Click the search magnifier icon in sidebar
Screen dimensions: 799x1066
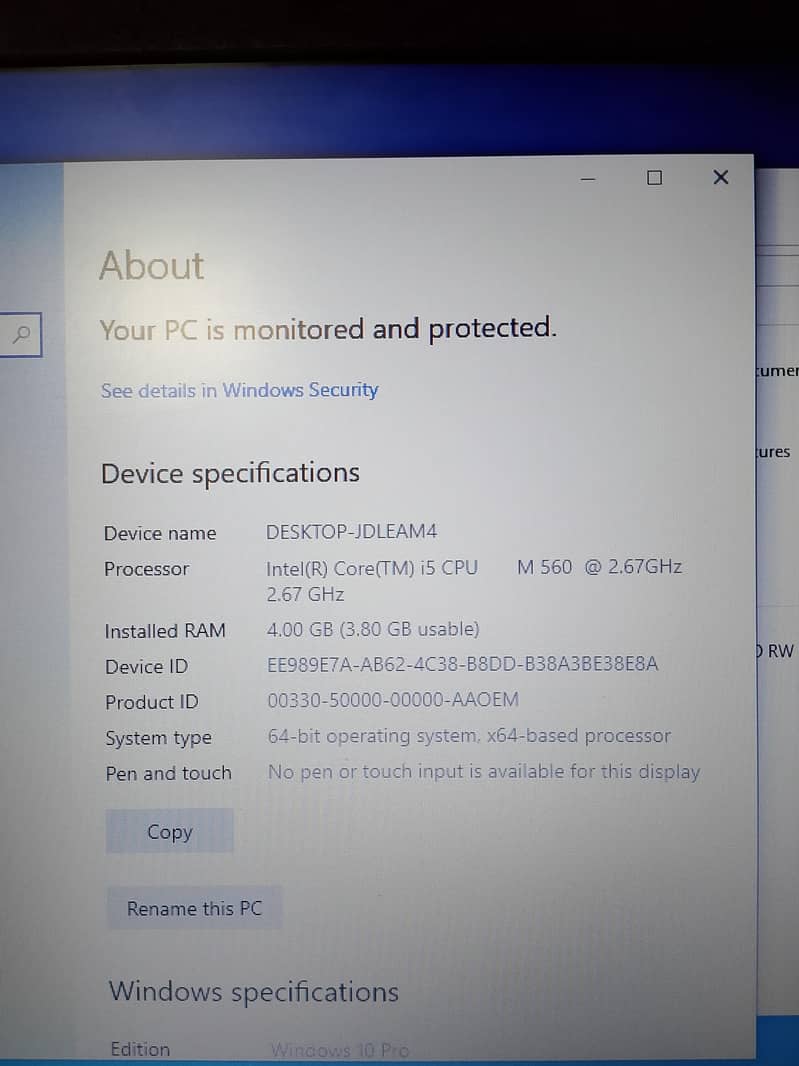[x=22, y=334]
